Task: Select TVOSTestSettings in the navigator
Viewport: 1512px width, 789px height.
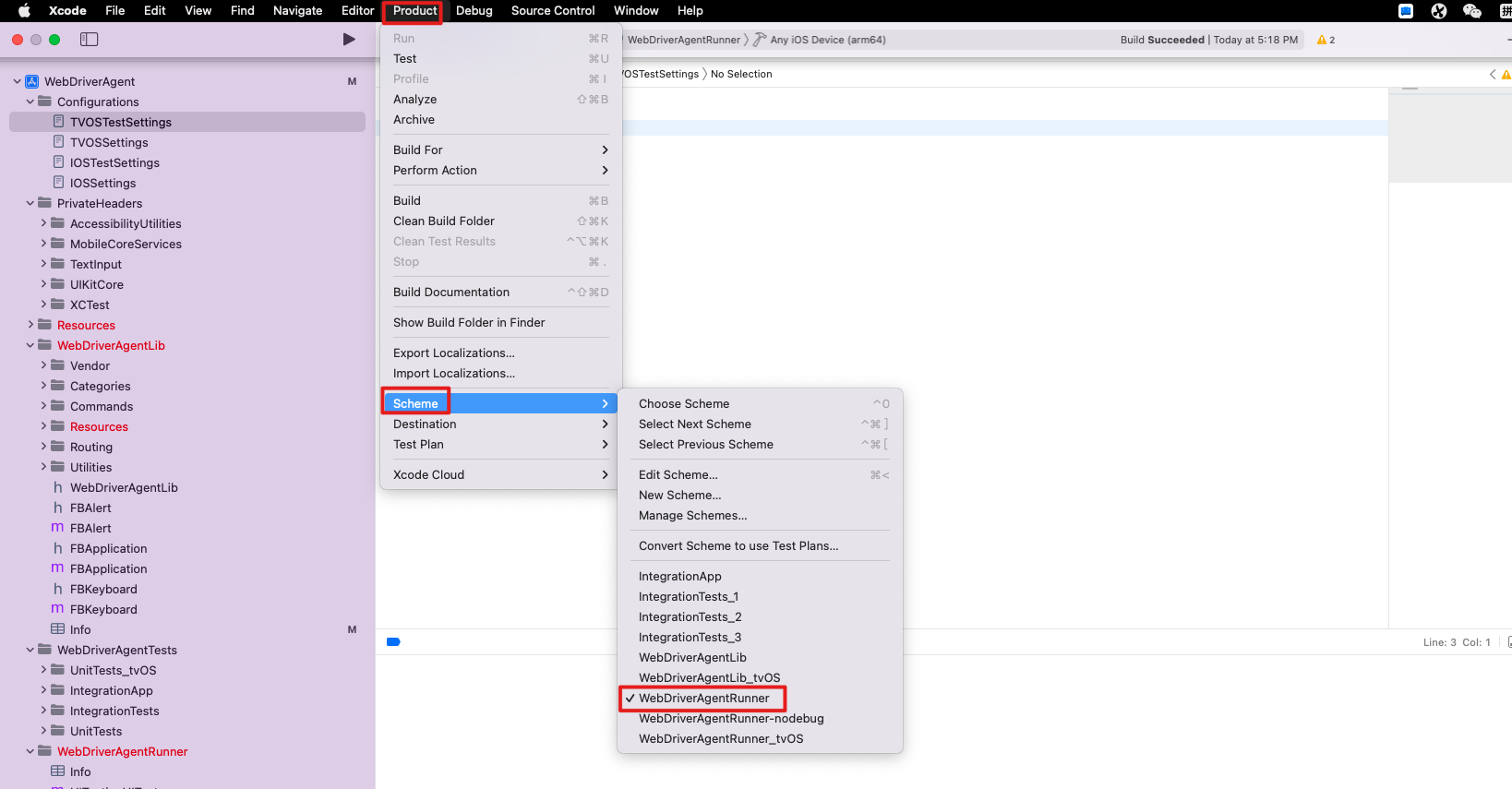Action: pos(187,122)
